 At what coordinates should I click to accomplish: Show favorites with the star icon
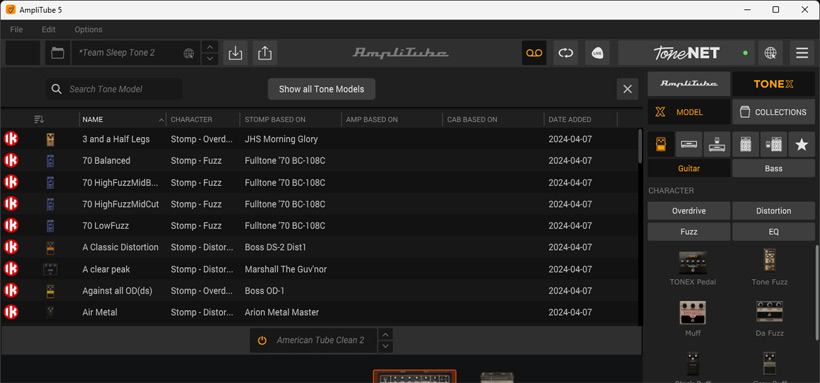801,144
